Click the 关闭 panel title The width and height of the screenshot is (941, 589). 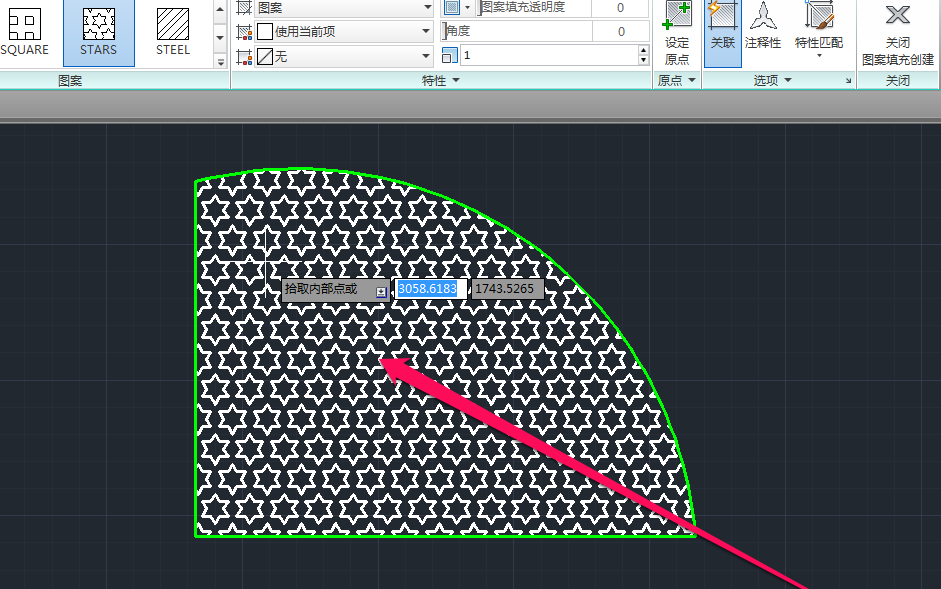tap(898, 80)
